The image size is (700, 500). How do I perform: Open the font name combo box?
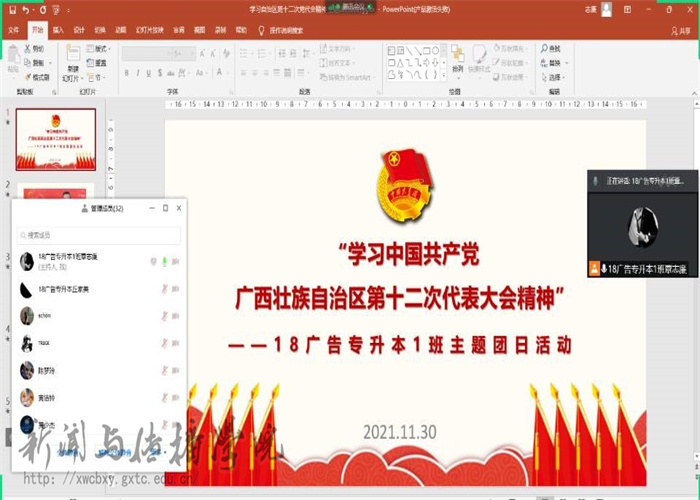147,54
